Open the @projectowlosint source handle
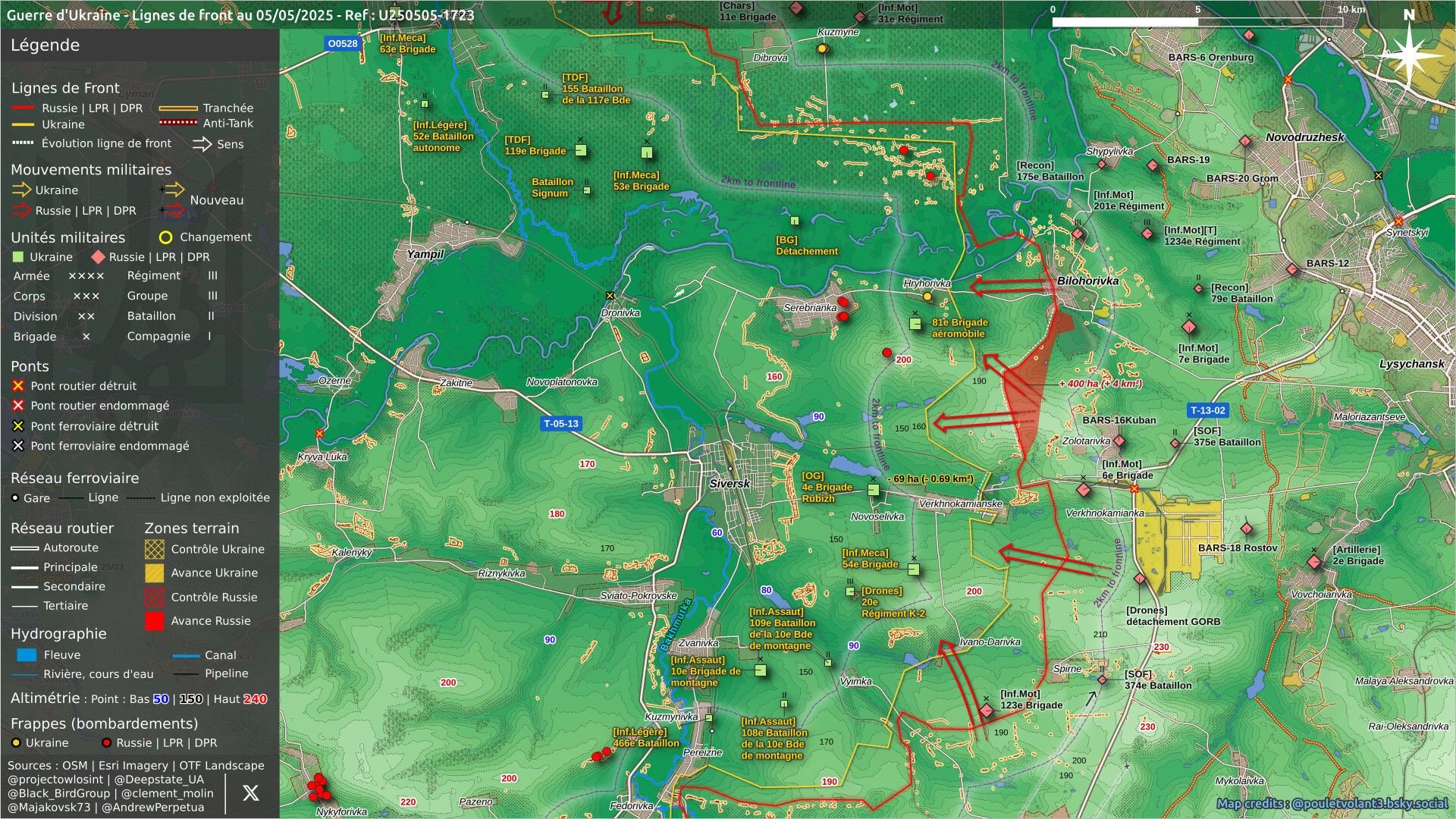Screen dimensions: 1456x819 (x=55, y=780)
